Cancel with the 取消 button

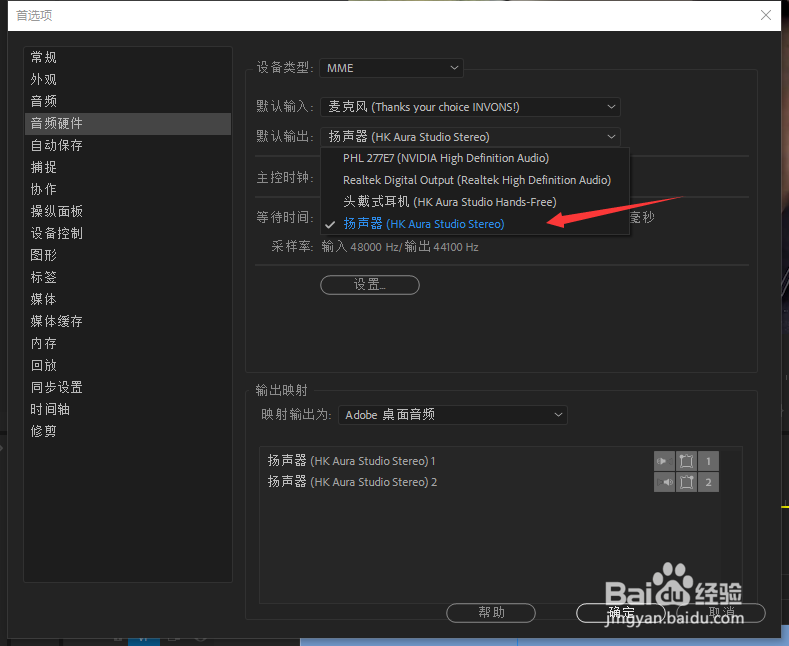coord(721,612)
